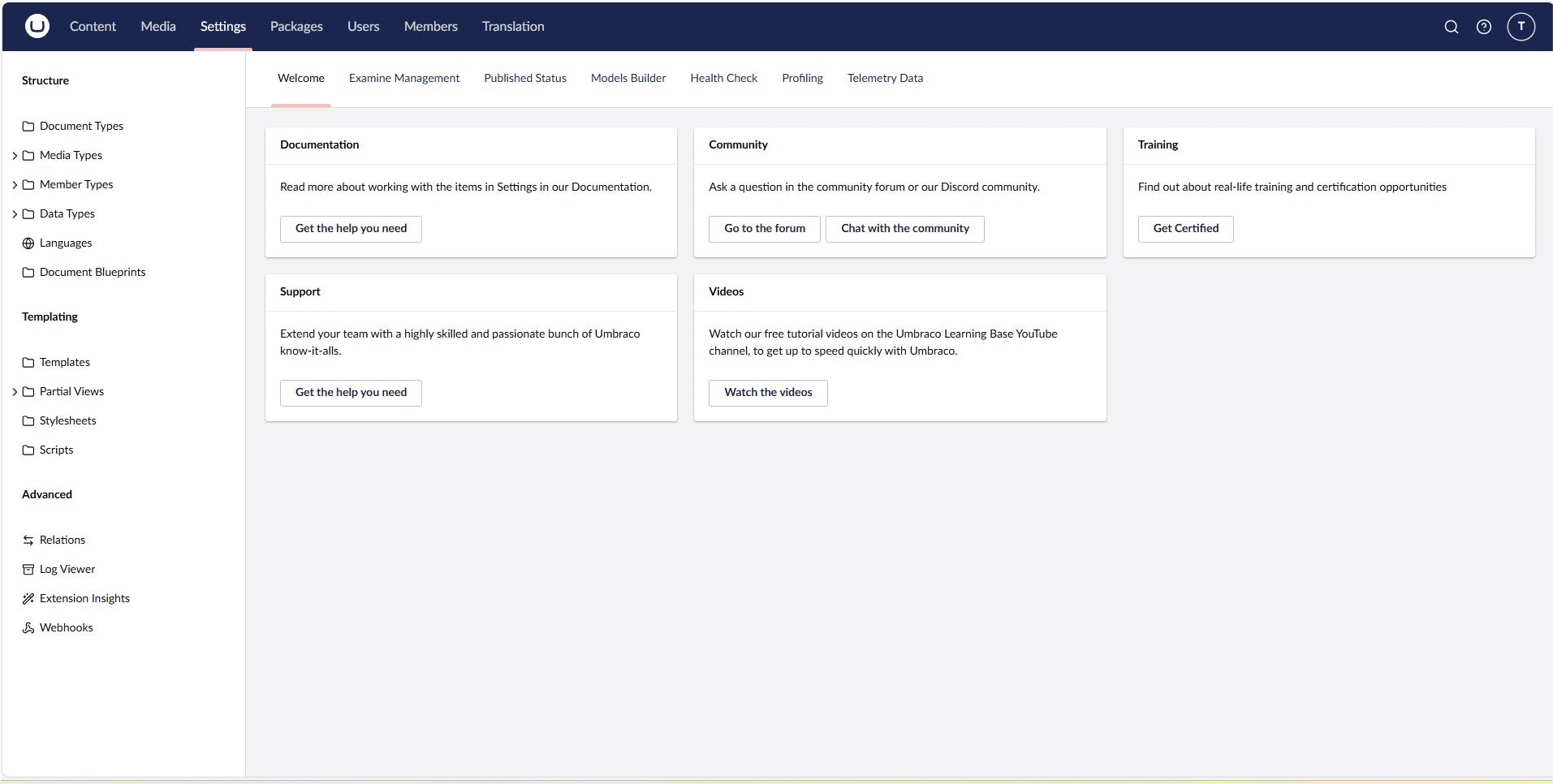Open the Translation section
The height and width of the screenshot is (784, 1553).
click(x=513, y=26)
